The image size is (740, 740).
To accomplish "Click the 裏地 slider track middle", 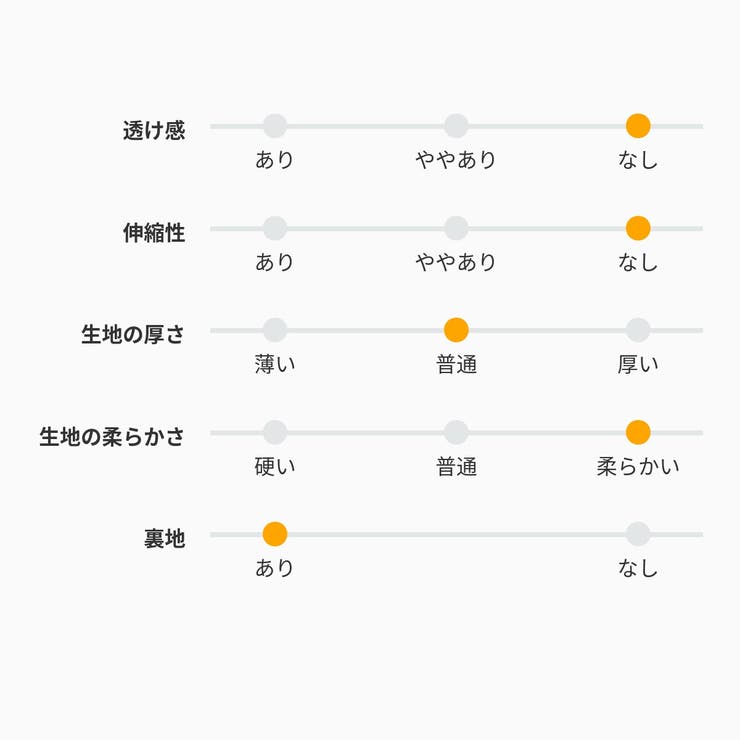I will point(456,534).
